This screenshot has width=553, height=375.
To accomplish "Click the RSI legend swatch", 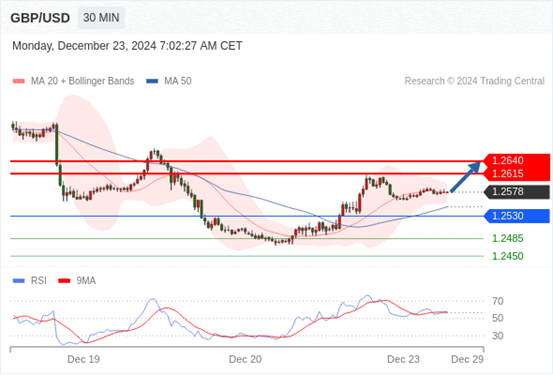I will click(x=19, y=281).
